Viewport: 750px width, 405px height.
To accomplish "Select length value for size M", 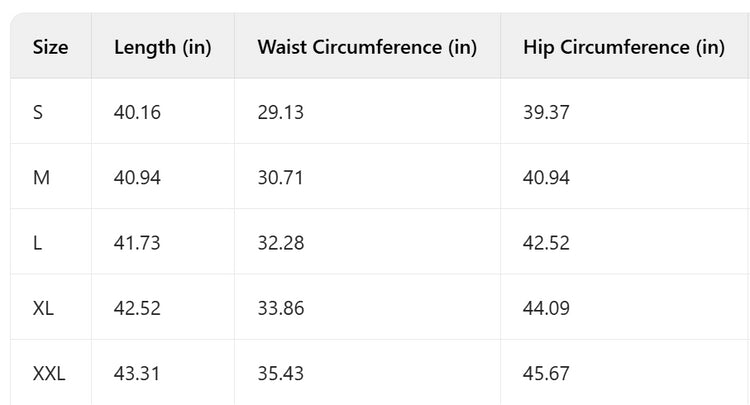I will click(137, 177).
